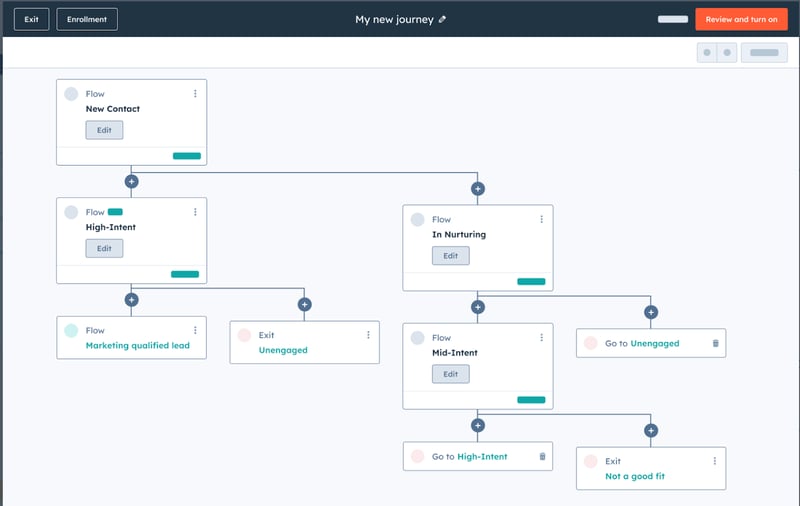Click the In Nurturing card title
The height and width of the screenshot is (506, 800).
(x=459, y=234)
